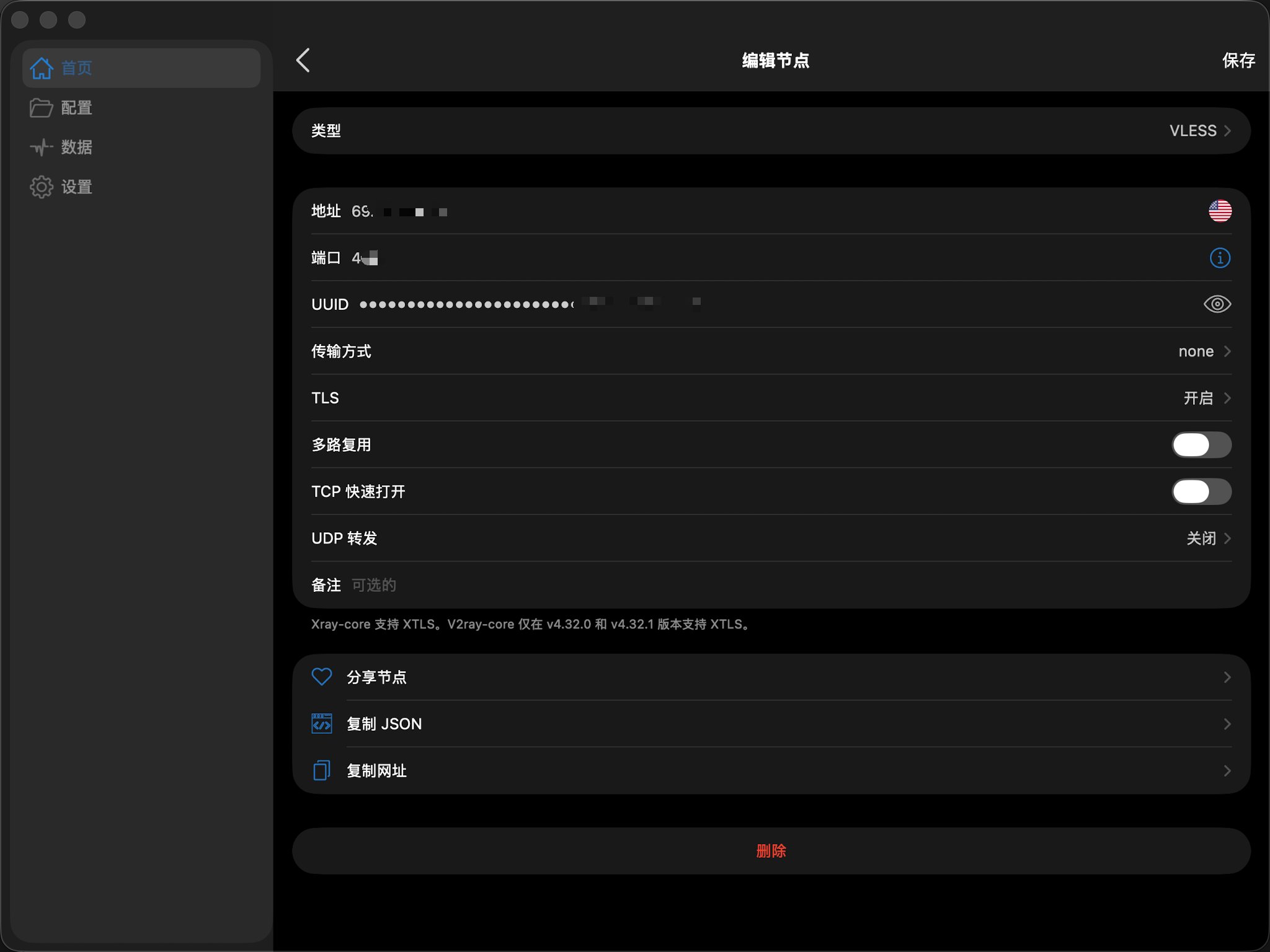1270x952 pixels.
Task: Click the port info icon
Action: pos(1219,258)
